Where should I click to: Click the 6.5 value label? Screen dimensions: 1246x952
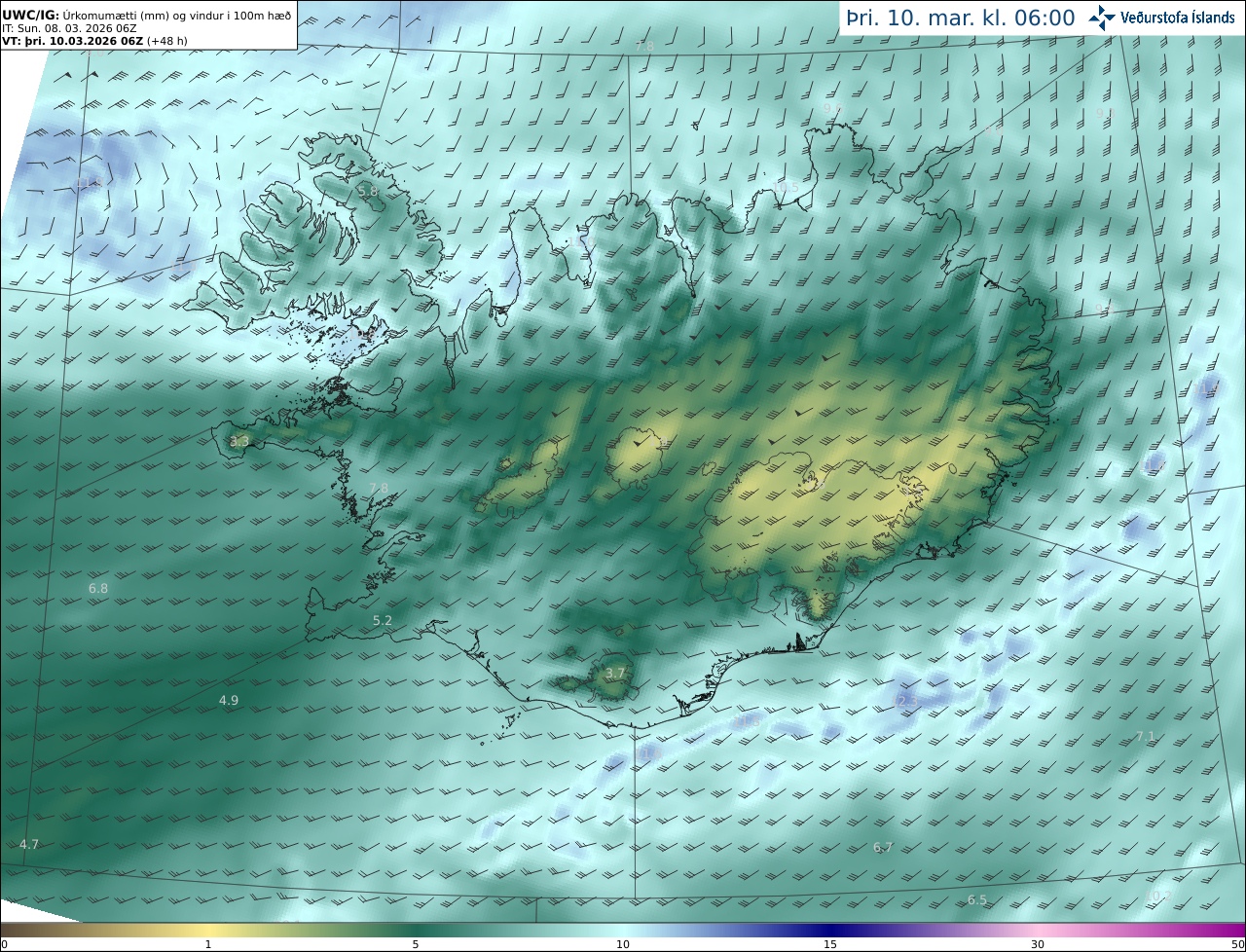[977, 900]
